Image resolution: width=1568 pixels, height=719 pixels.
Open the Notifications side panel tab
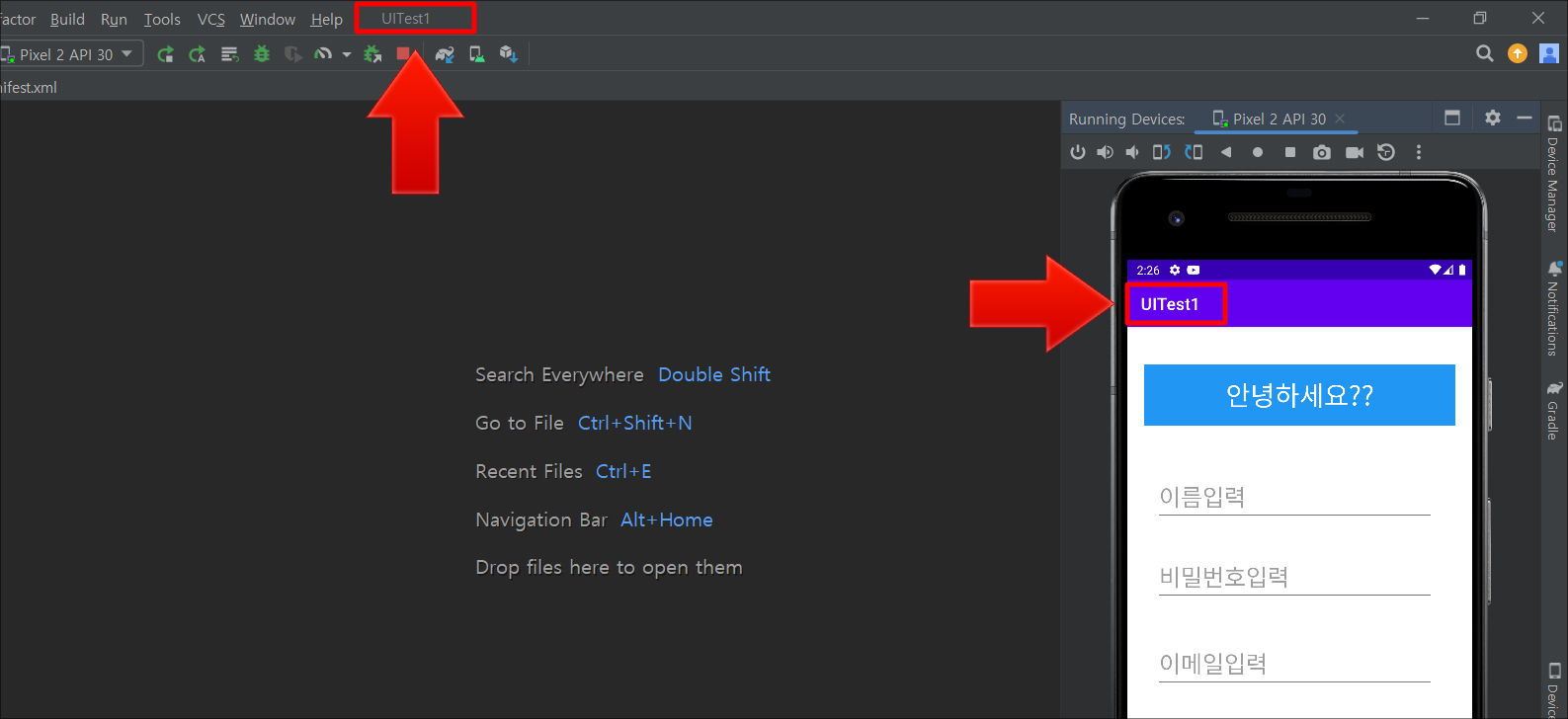(x=1553, y=308)
